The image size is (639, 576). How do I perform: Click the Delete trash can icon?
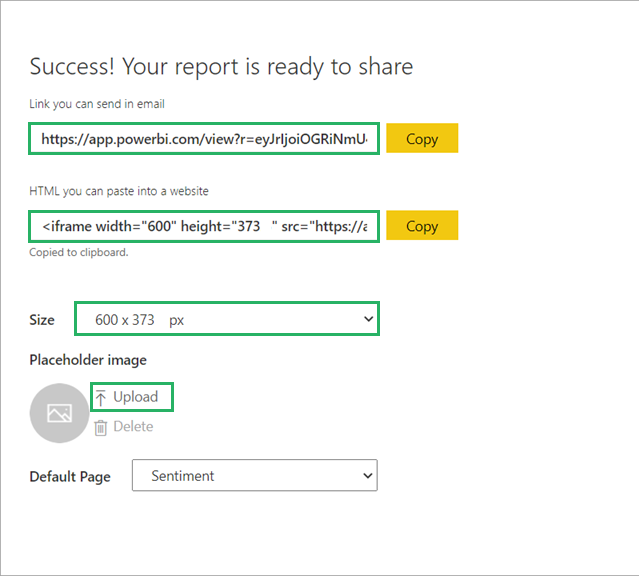[101, 427]
